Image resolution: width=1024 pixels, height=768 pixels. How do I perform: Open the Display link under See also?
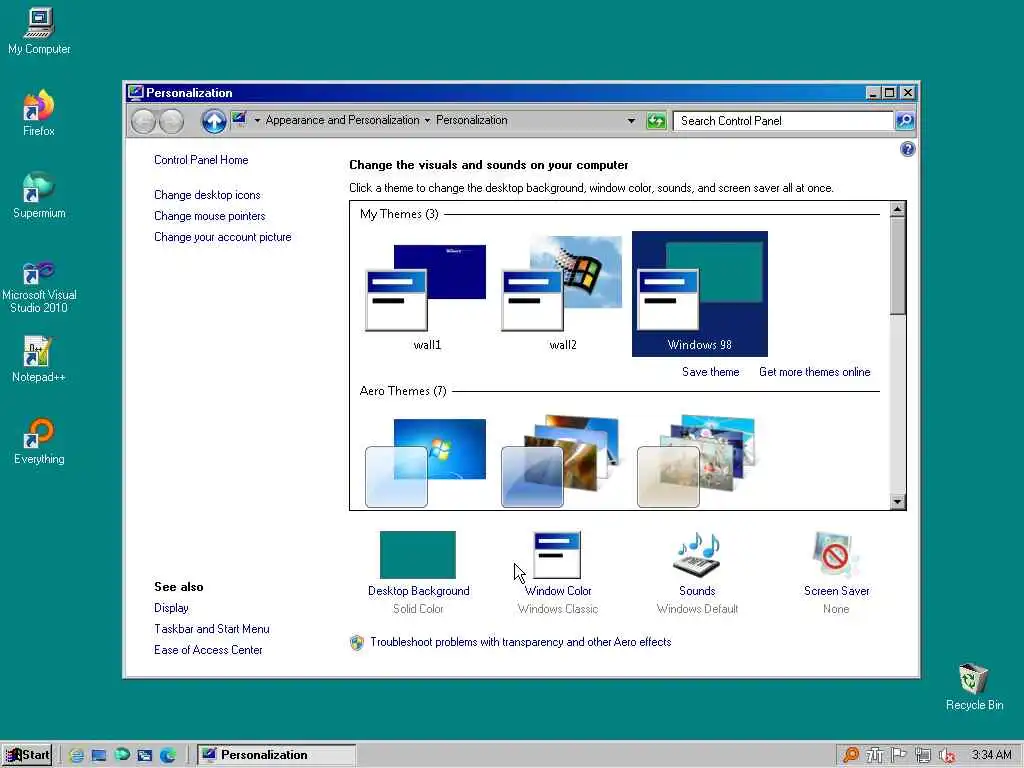point(171,608)
